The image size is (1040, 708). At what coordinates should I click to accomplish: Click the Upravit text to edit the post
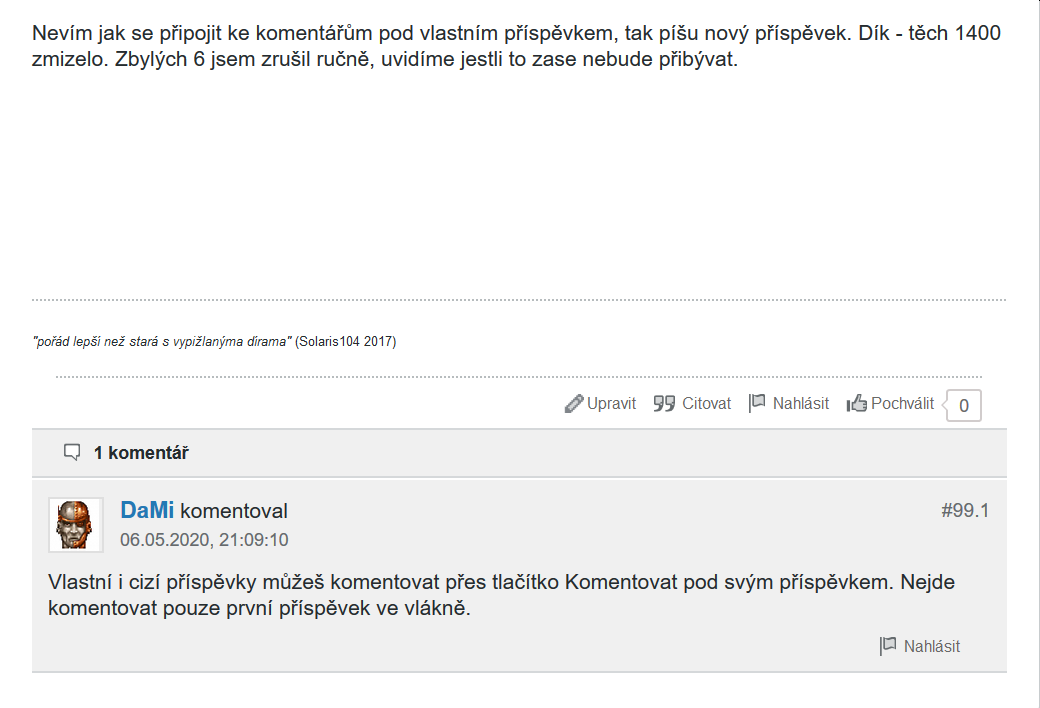(611, 404)
